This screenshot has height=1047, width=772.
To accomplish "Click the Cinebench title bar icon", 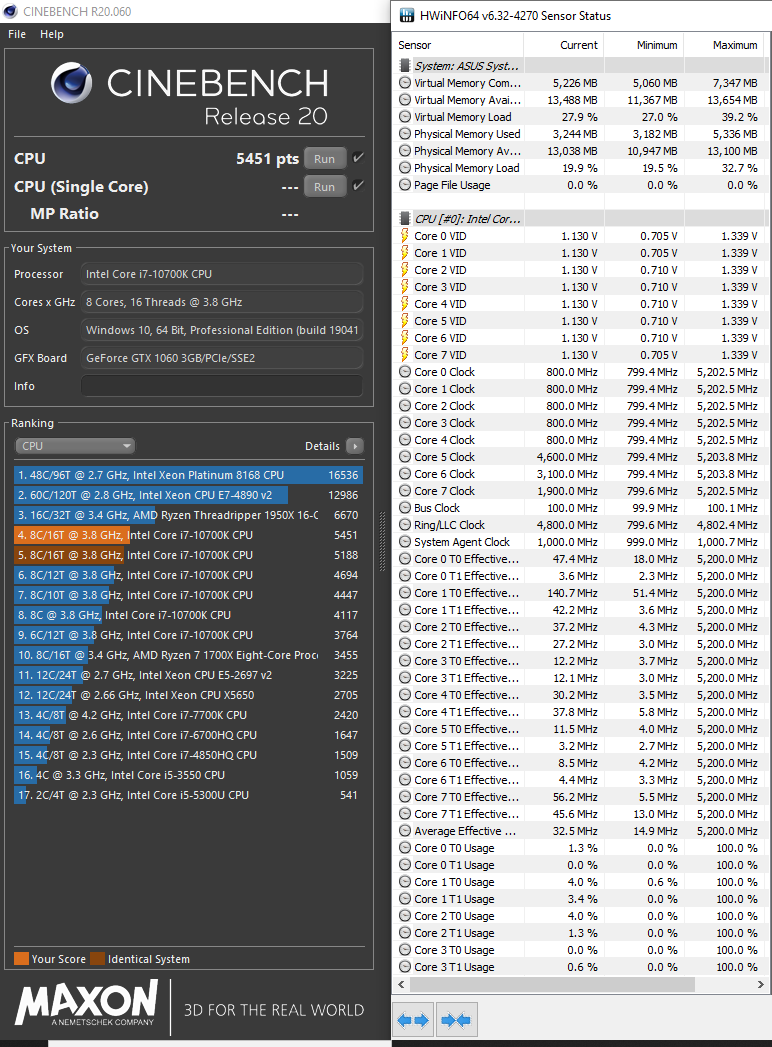I will 10,11.
